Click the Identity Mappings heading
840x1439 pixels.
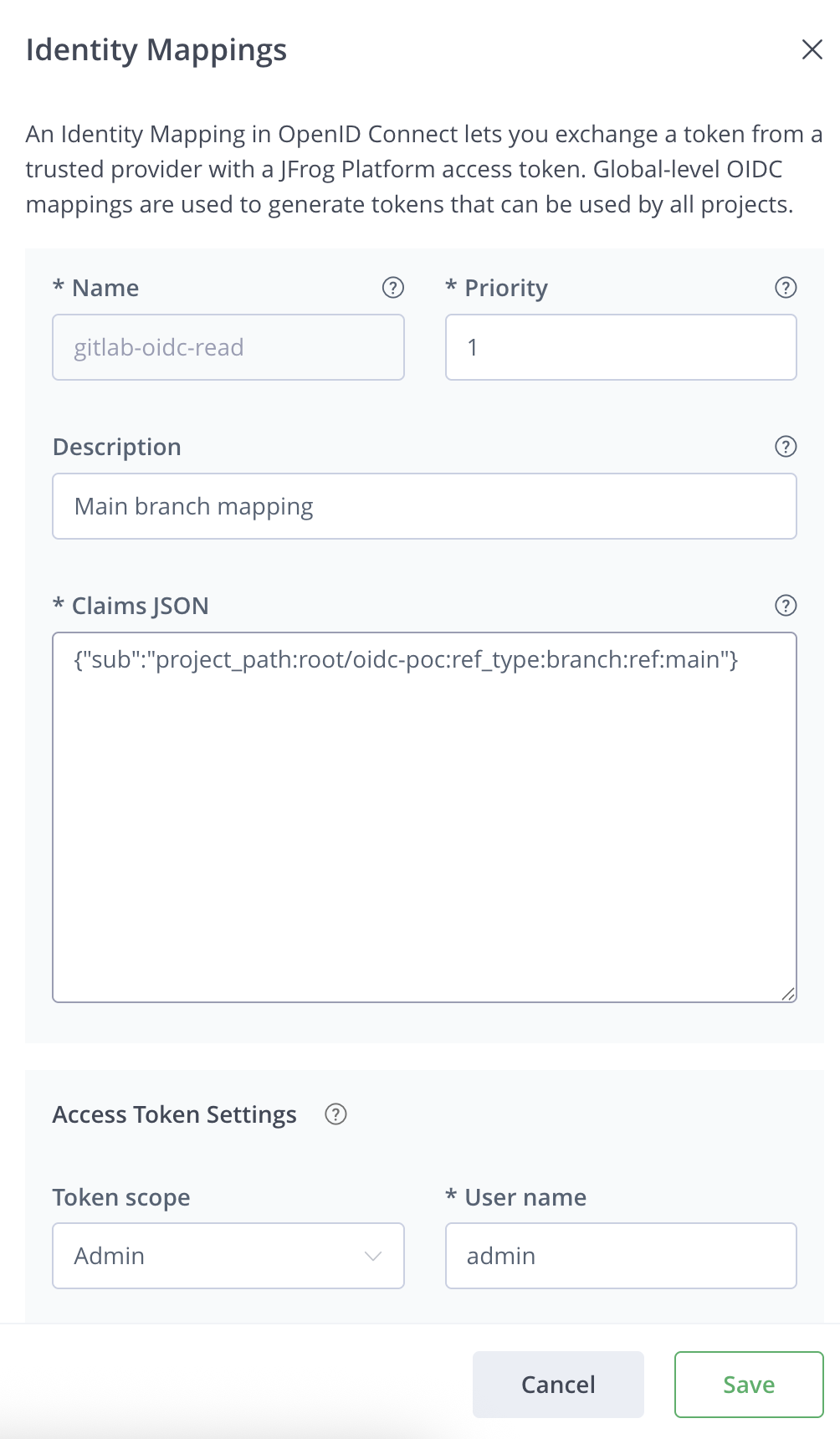point(156,49)
